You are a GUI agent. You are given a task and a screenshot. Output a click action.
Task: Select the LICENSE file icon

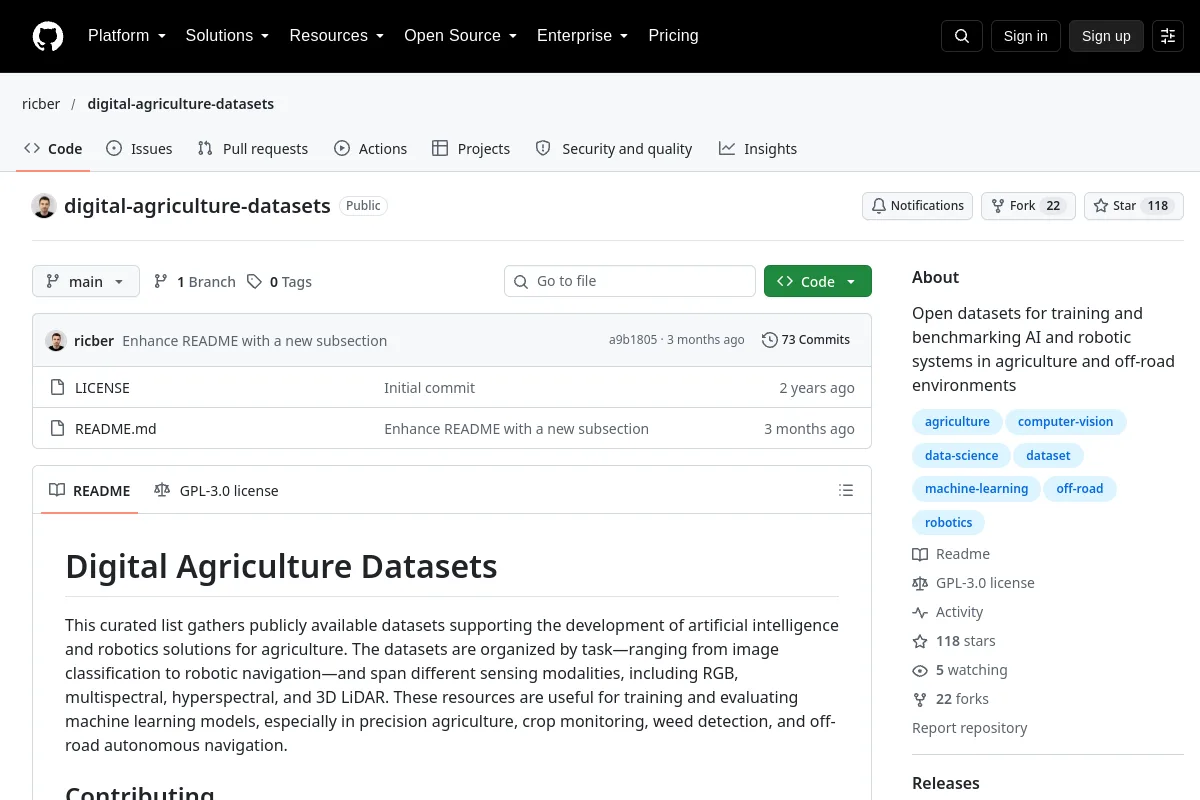click(x=58, y=388)
